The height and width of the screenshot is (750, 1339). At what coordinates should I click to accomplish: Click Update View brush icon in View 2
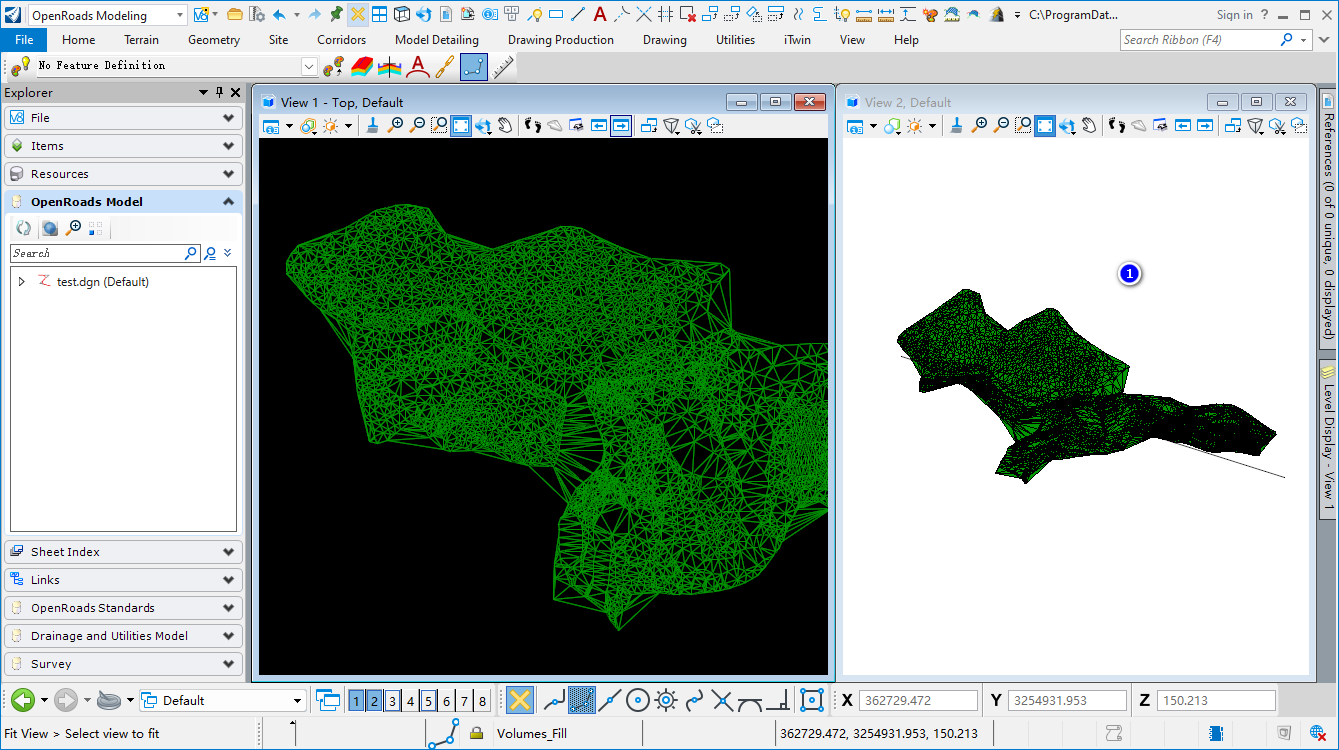coord(956,126)
